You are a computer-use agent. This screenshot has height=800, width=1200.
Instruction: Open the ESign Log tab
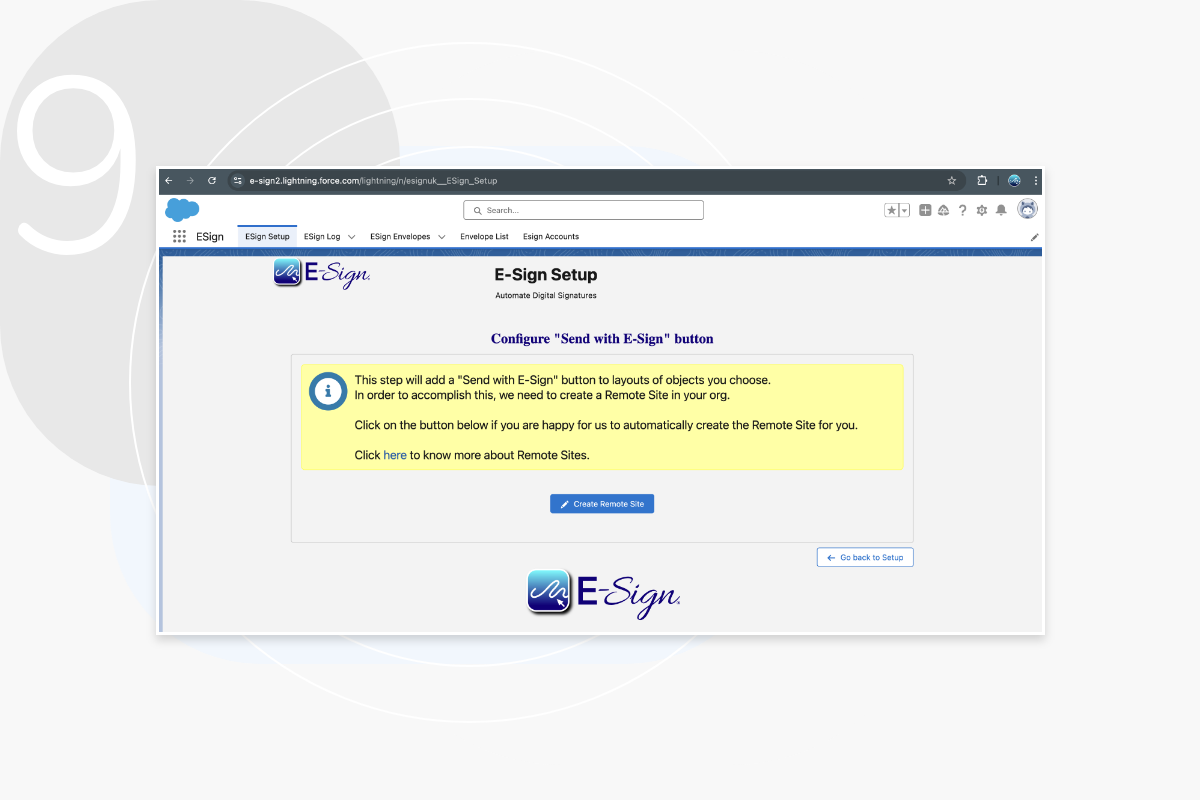tap(322, 237)
